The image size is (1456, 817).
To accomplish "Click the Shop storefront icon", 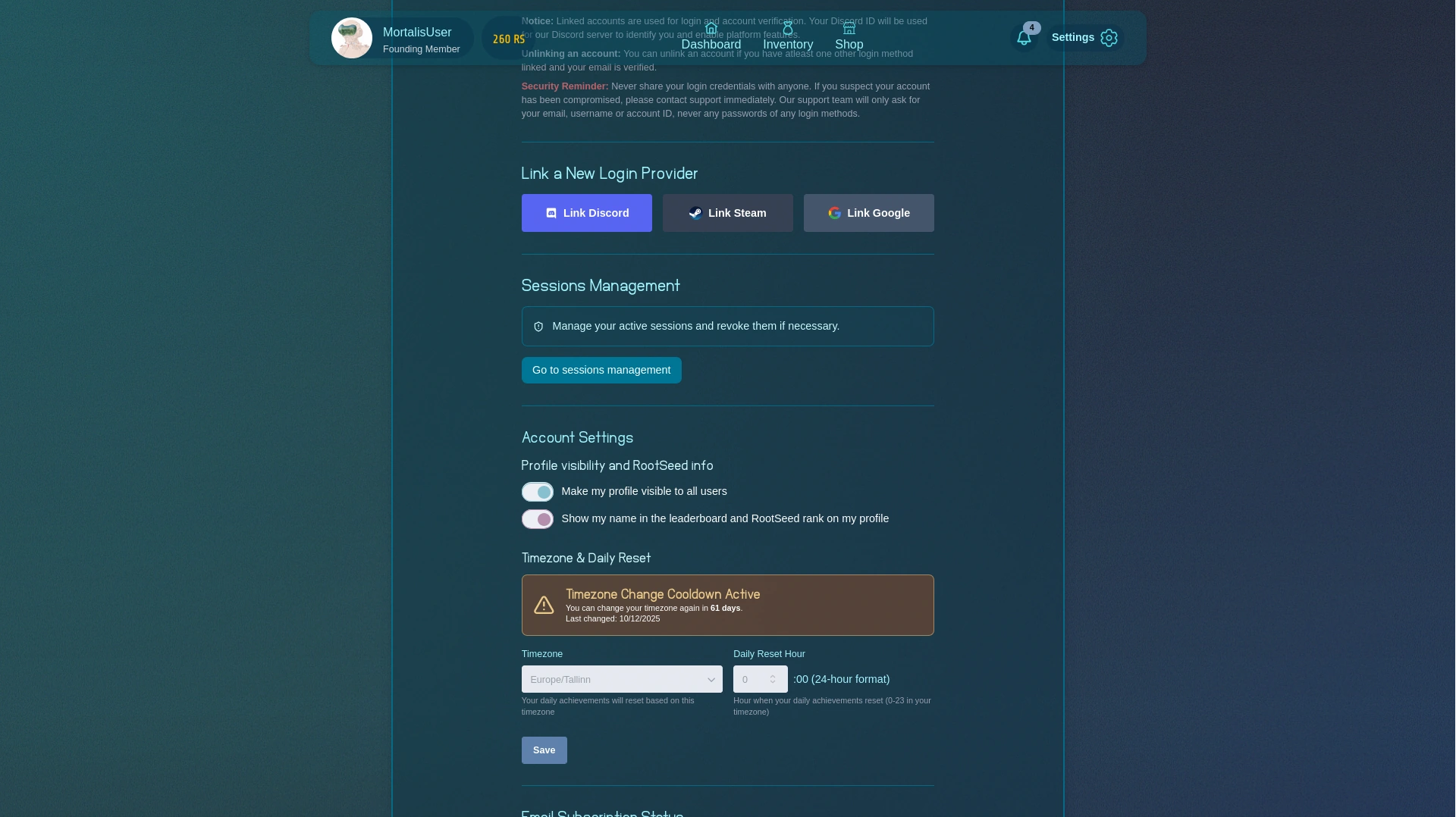I will (849, 29).
